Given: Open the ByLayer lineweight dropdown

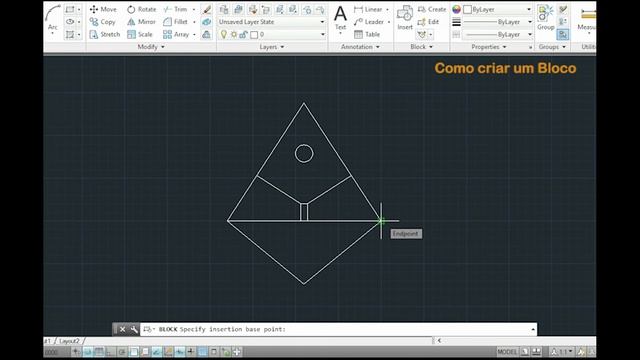Looking at the screenshot, I should point(498,22).
